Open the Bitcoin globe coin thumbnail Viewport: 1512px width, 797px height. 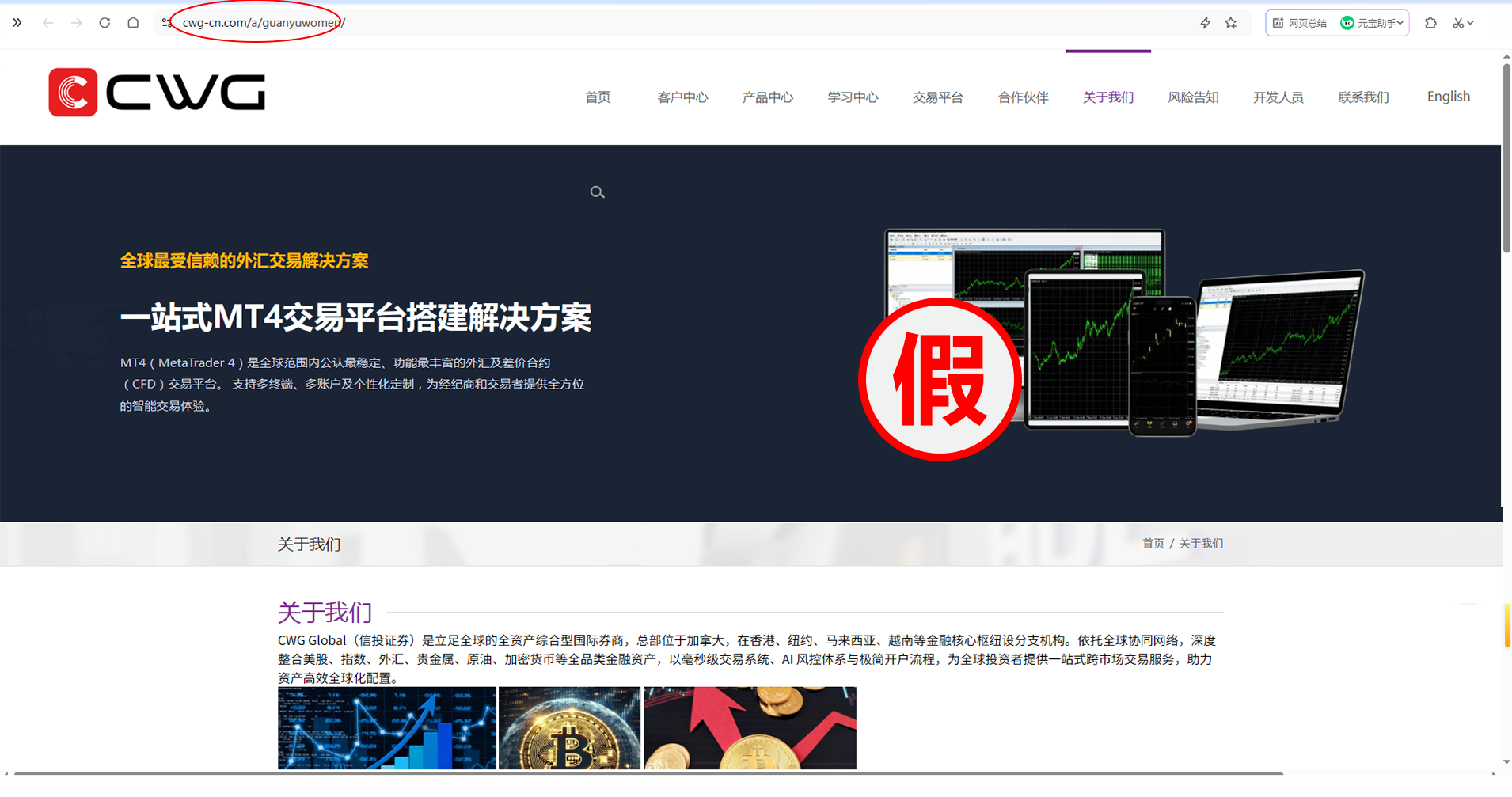(x=569, y=728)
